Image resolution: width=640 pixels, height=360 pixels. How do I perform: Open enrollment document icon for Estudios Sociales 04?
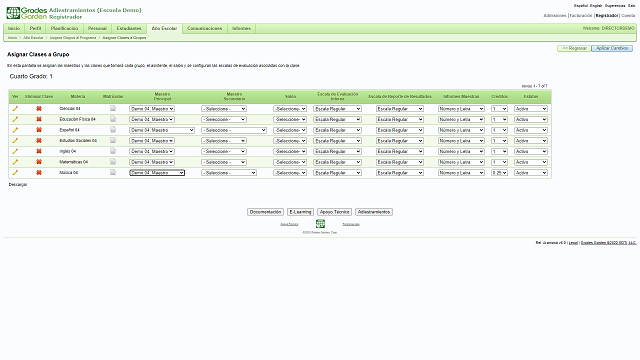pos(113,140)
